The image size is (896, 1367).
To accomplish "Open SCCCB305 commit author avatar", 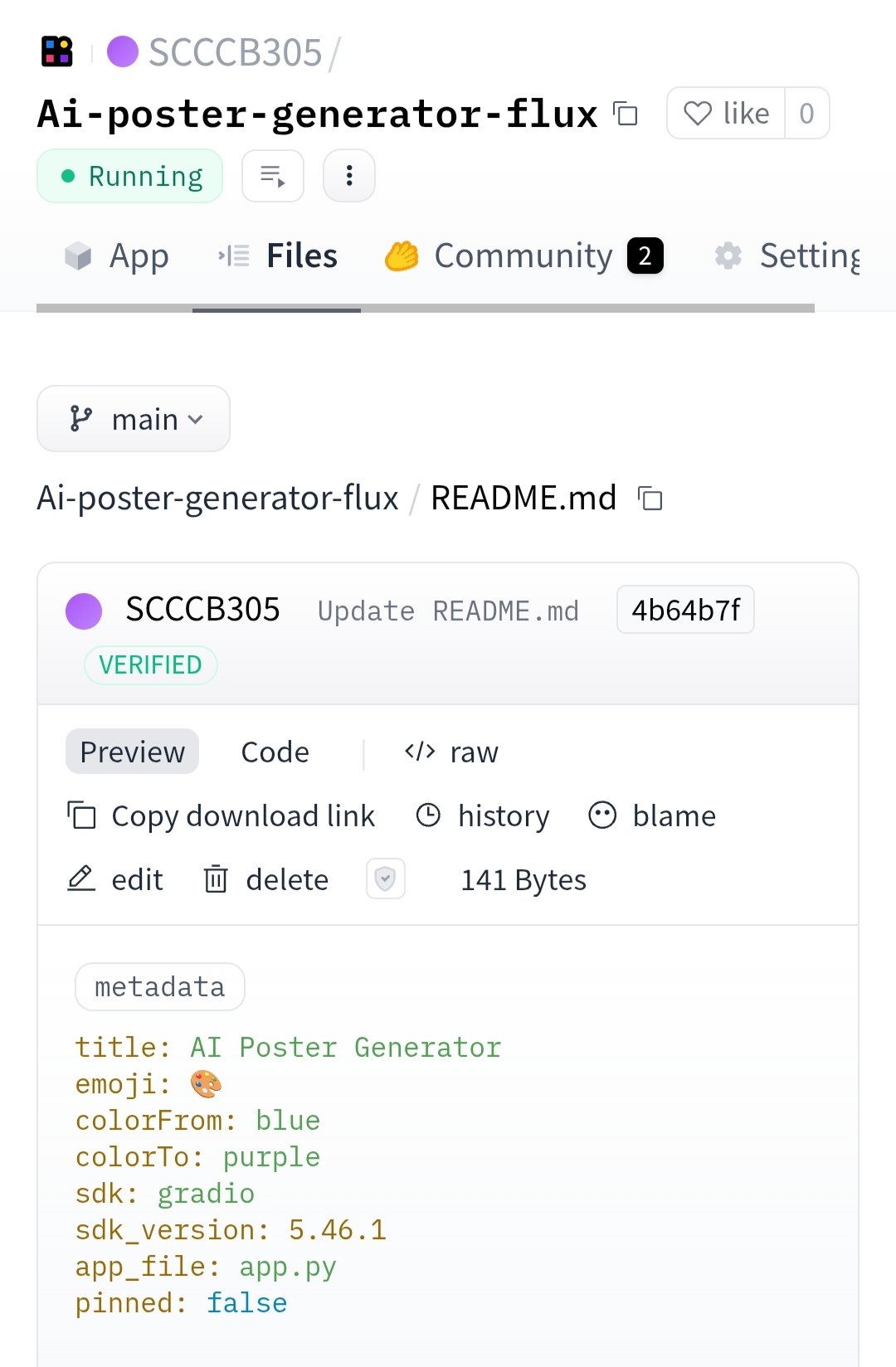I will point(84,611).
